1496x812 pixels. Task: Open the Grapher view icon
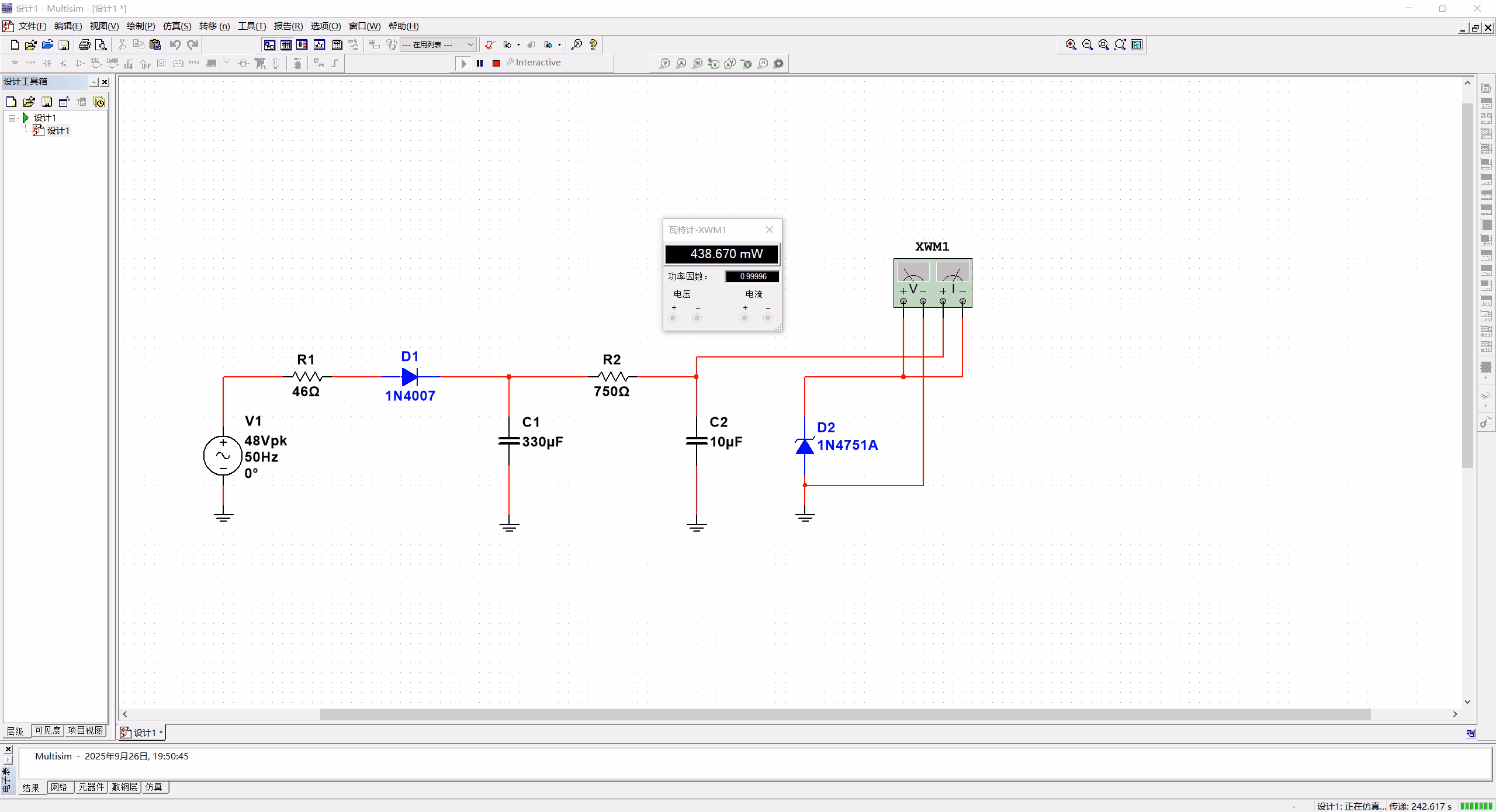click(x=319, y=44)
